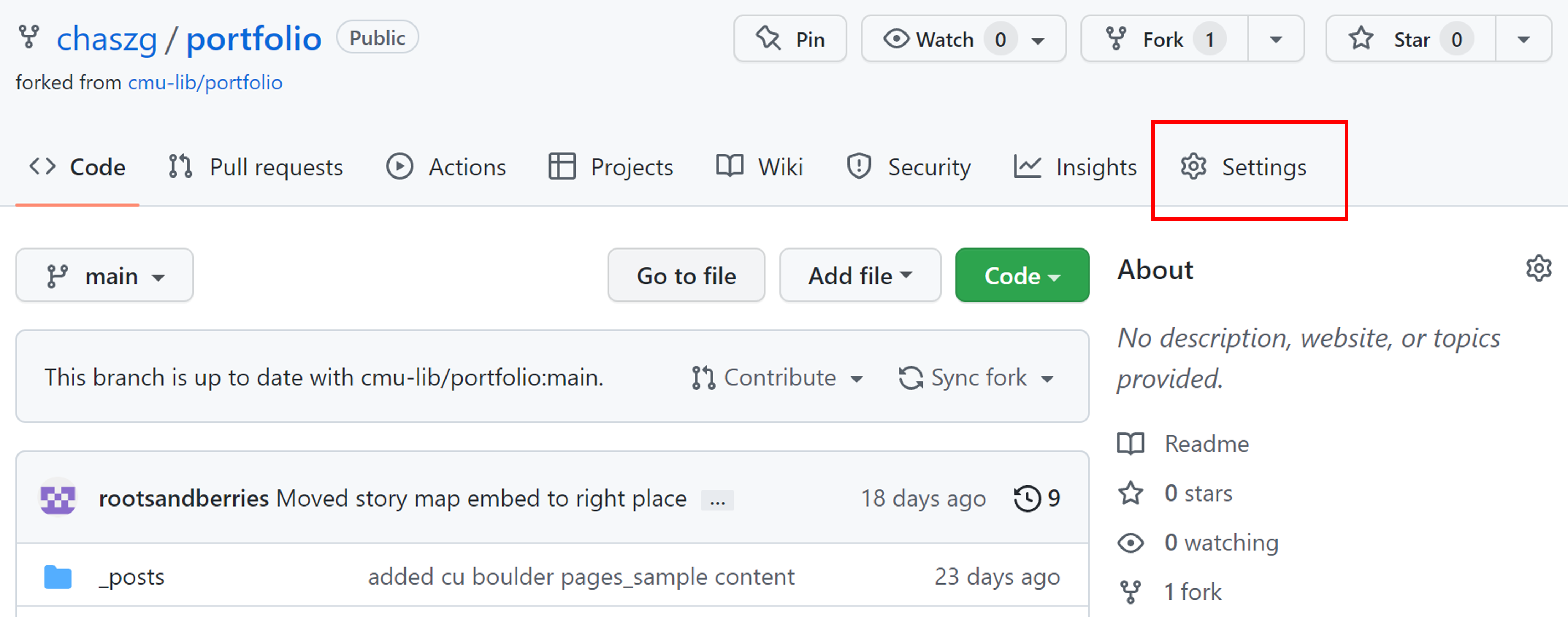Click the Star count badge showing 0

[1456, 40]
